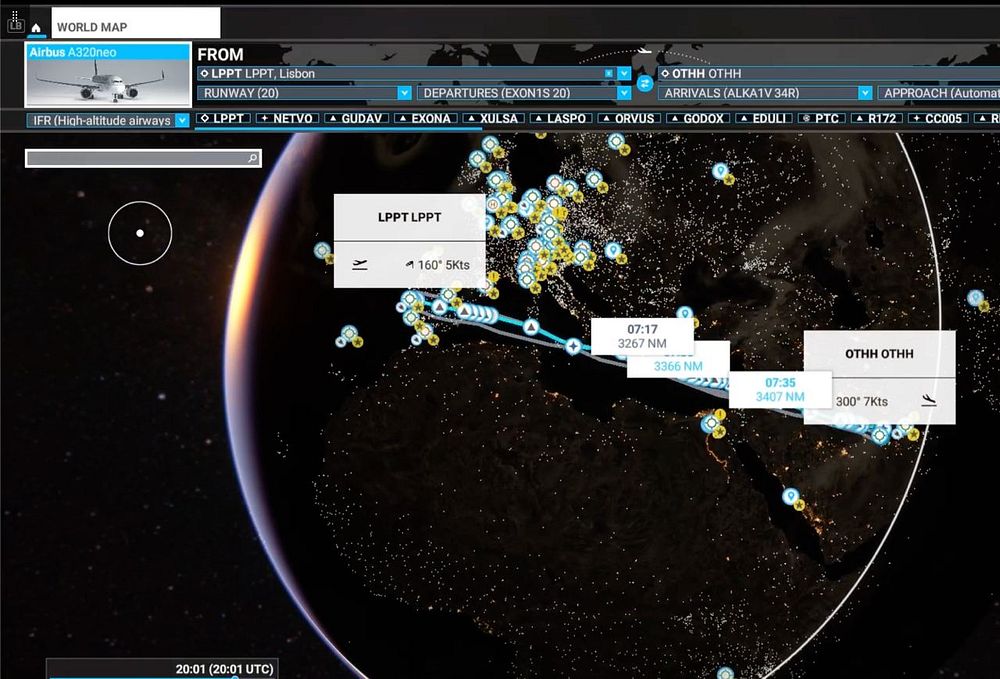Click the lone airport pin in northern Russia

(x=720, y=170)
